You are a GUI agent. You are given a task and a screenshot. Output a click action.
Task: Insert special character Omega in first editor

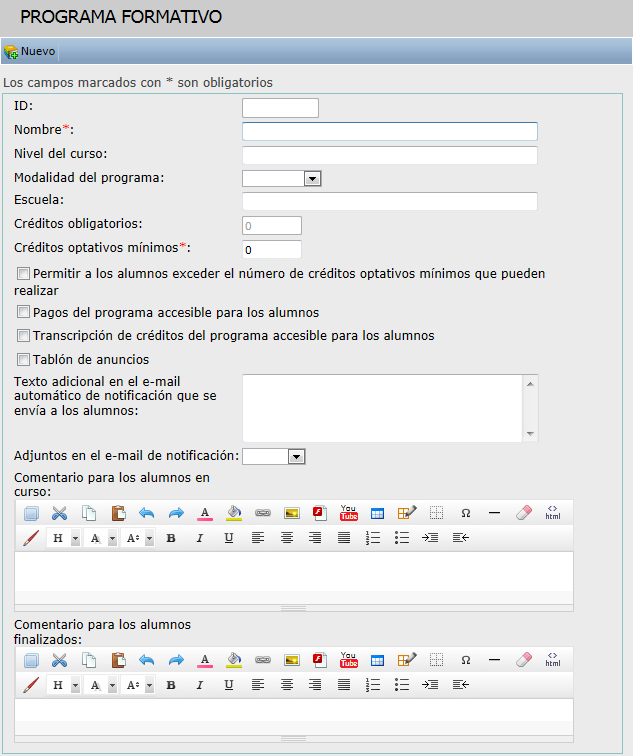coord(466,513)
